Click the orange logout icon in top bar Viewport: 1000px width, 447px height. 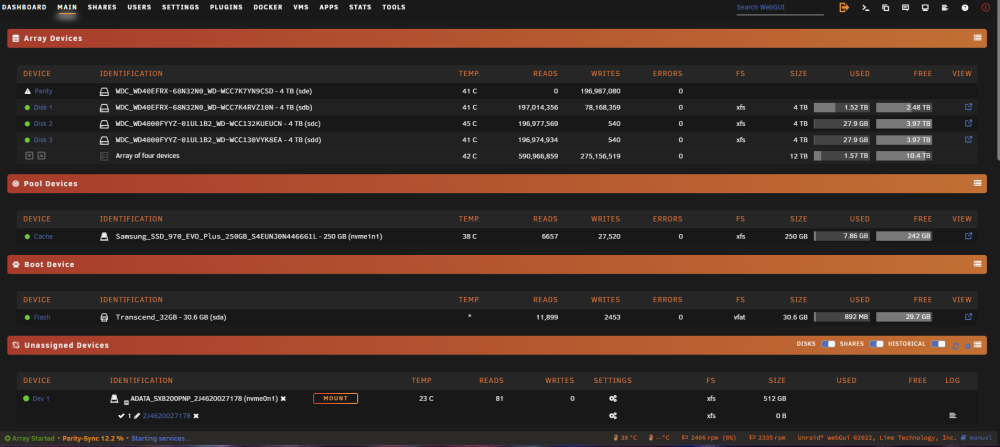[844, 8]
